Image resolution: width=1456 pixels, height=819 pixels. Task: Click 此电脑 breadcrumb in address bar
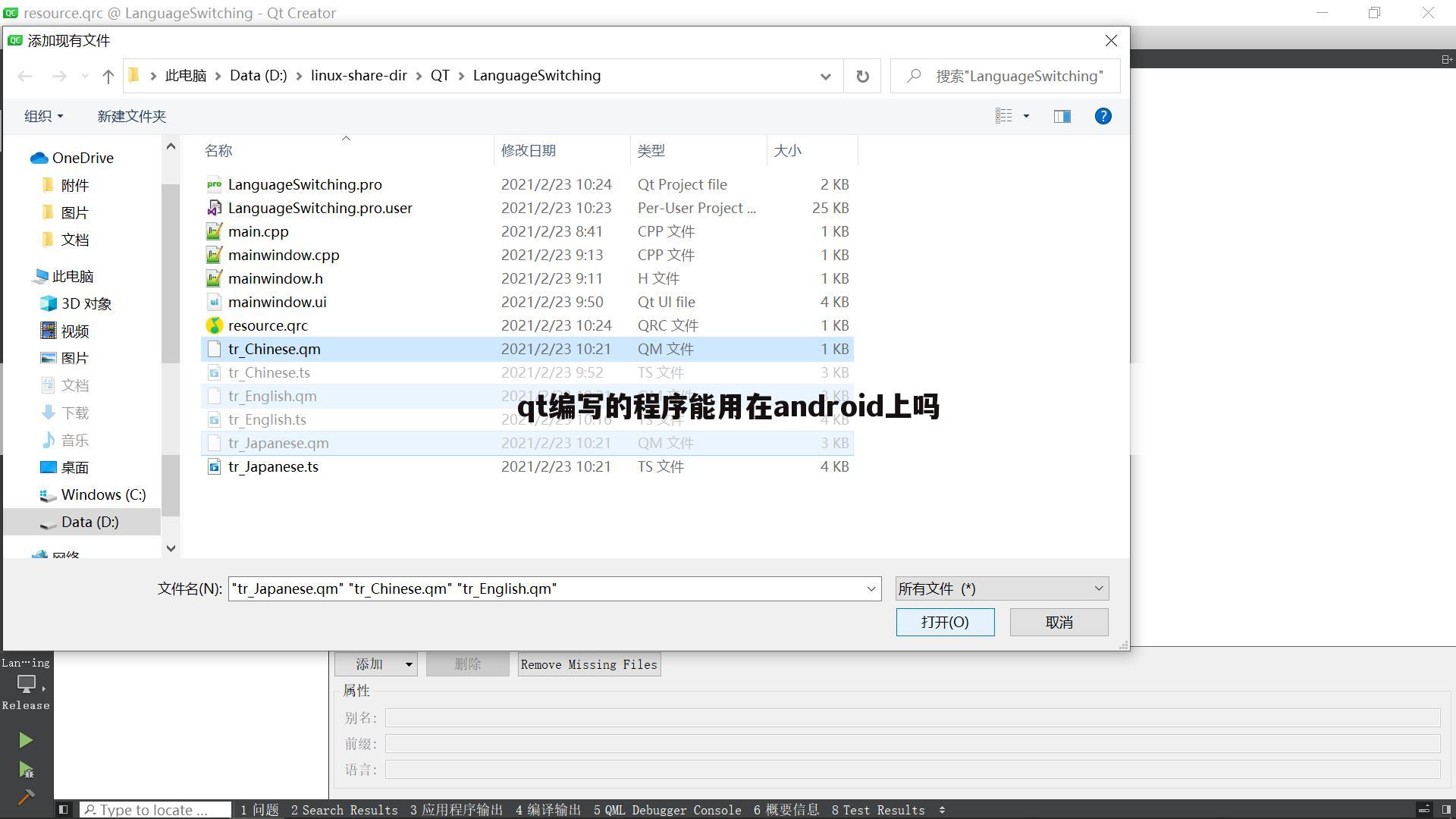click(x=186, y=76)
